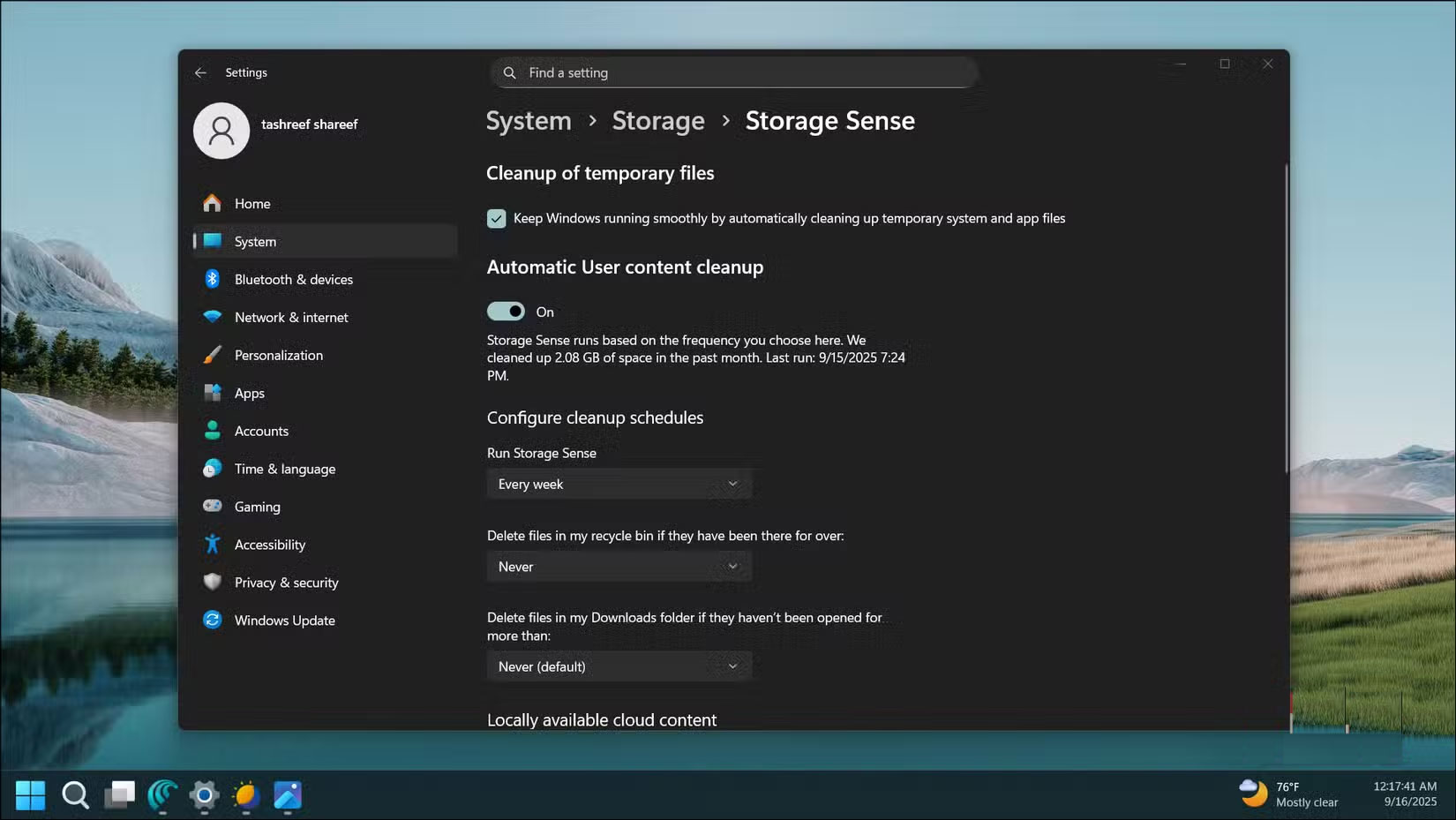Select the Accounts icon in the sidebar
The image size is (1456, 820).
[213, 431]
